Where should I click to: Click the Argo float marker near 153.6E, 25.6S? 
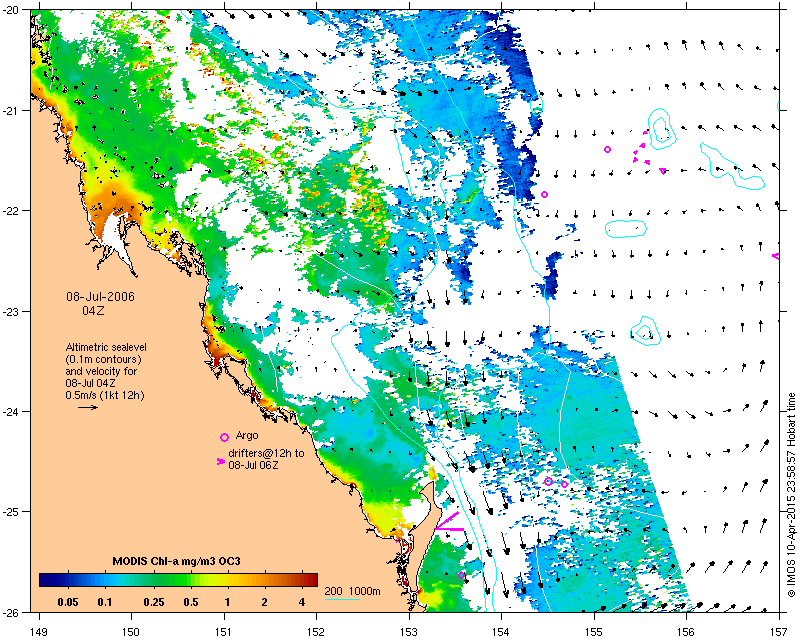(x=461, y=575)
